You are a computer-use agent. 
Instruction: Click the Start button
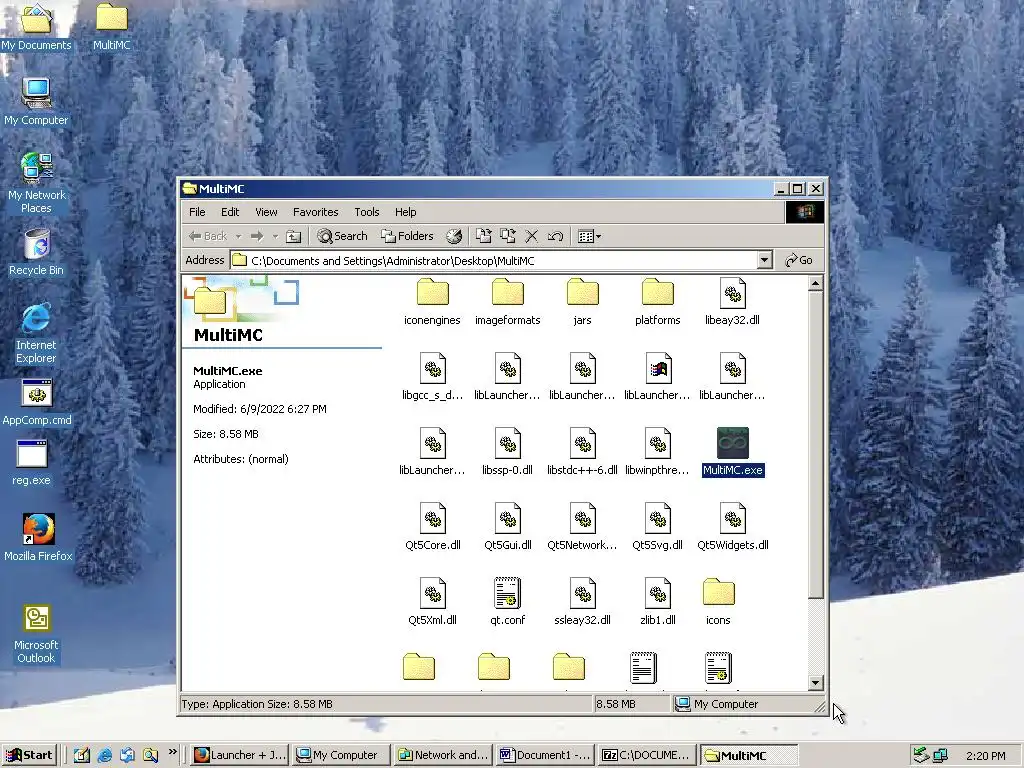(x=29, y=755)
